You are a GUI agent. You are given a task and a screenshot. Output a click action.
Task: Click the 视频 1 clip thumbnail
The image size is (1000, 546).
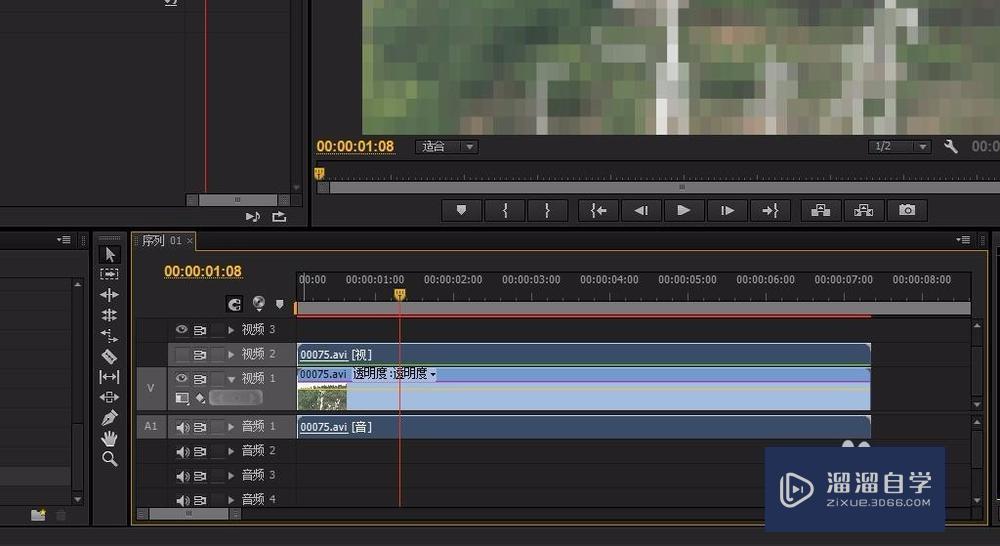(x=322, y=397)
